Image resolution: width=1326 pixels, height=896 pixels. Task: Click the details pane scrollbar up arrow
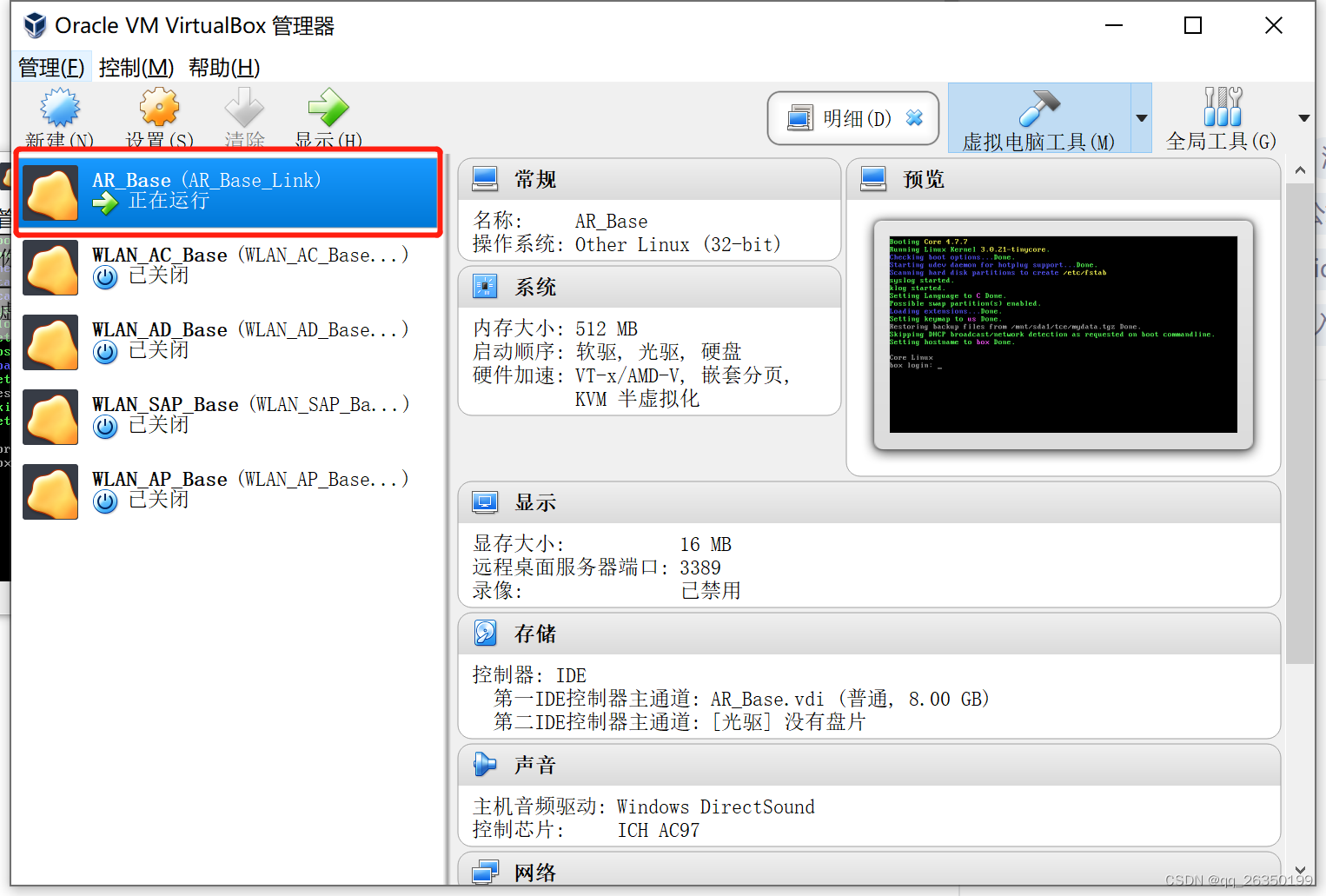1300,170
